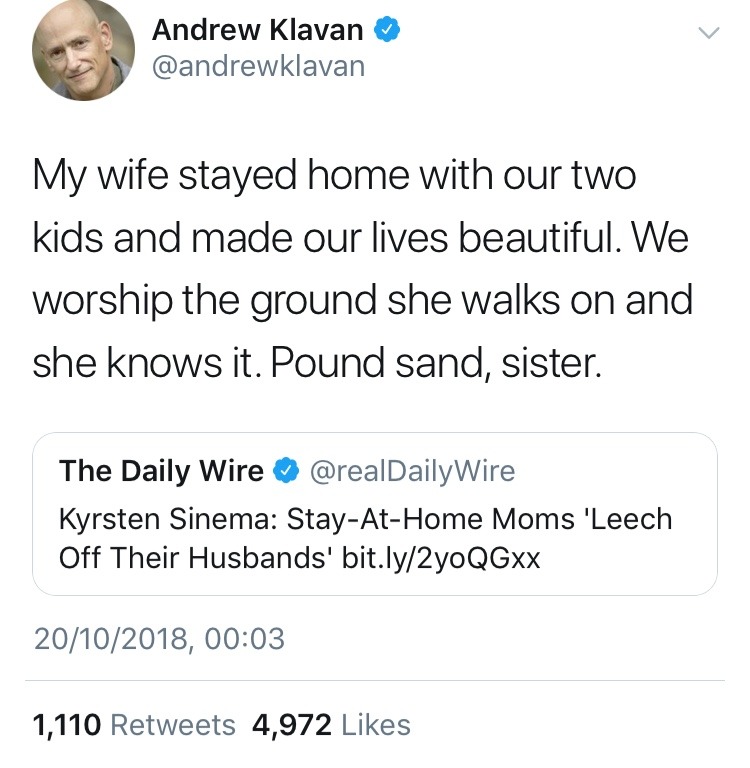This screenshot has width=750, height=768.
Task: Open the @realDailyWire handle
Action: 413,471
